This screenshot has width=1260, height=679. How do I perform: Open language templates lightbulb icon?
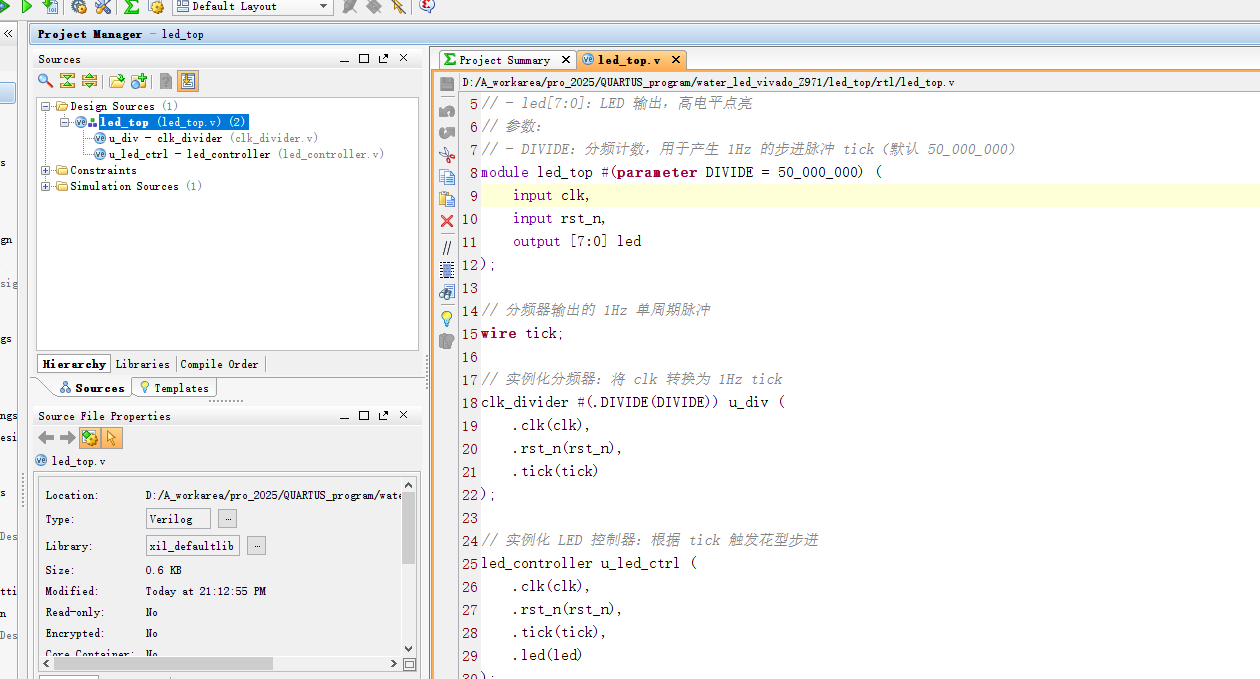click(x=447, y=318)
